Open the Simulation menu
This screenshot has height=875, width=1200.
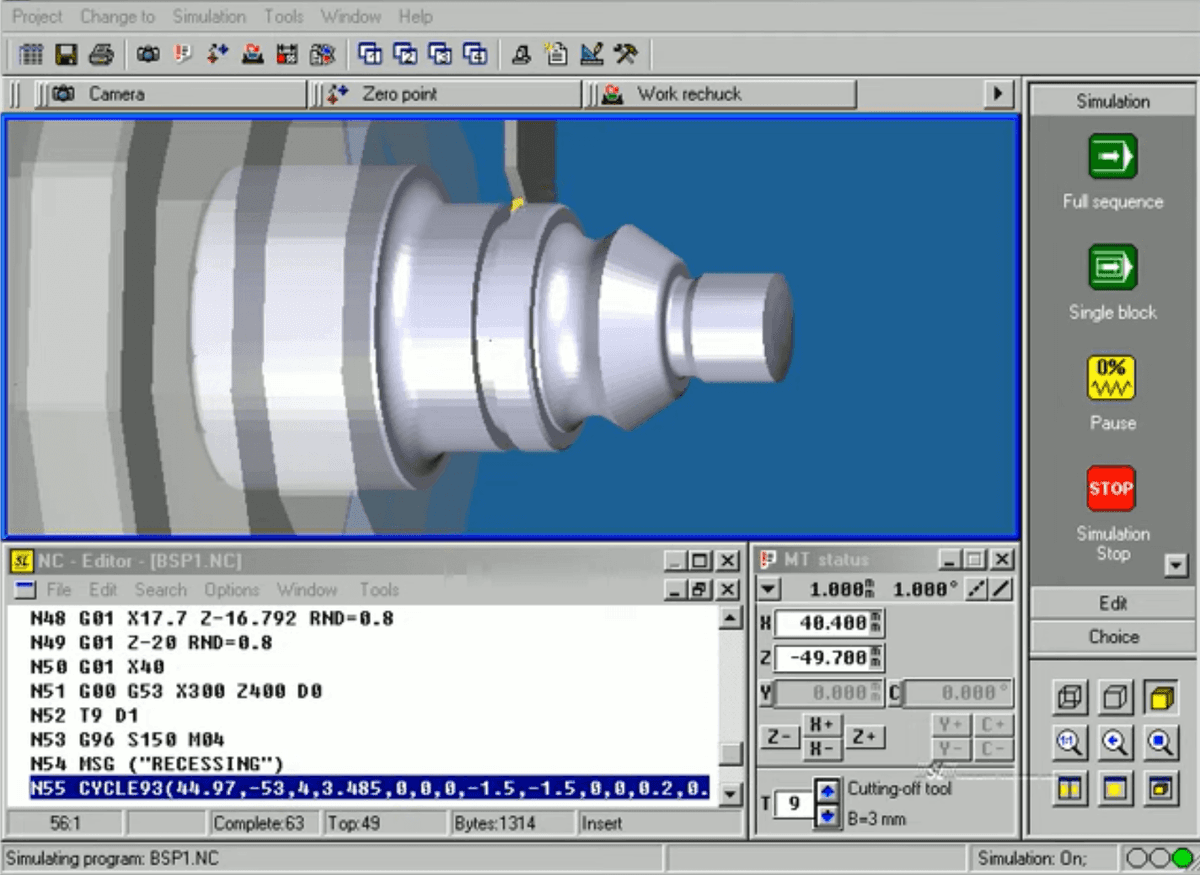pyautogui.click(x=208, y=16)
